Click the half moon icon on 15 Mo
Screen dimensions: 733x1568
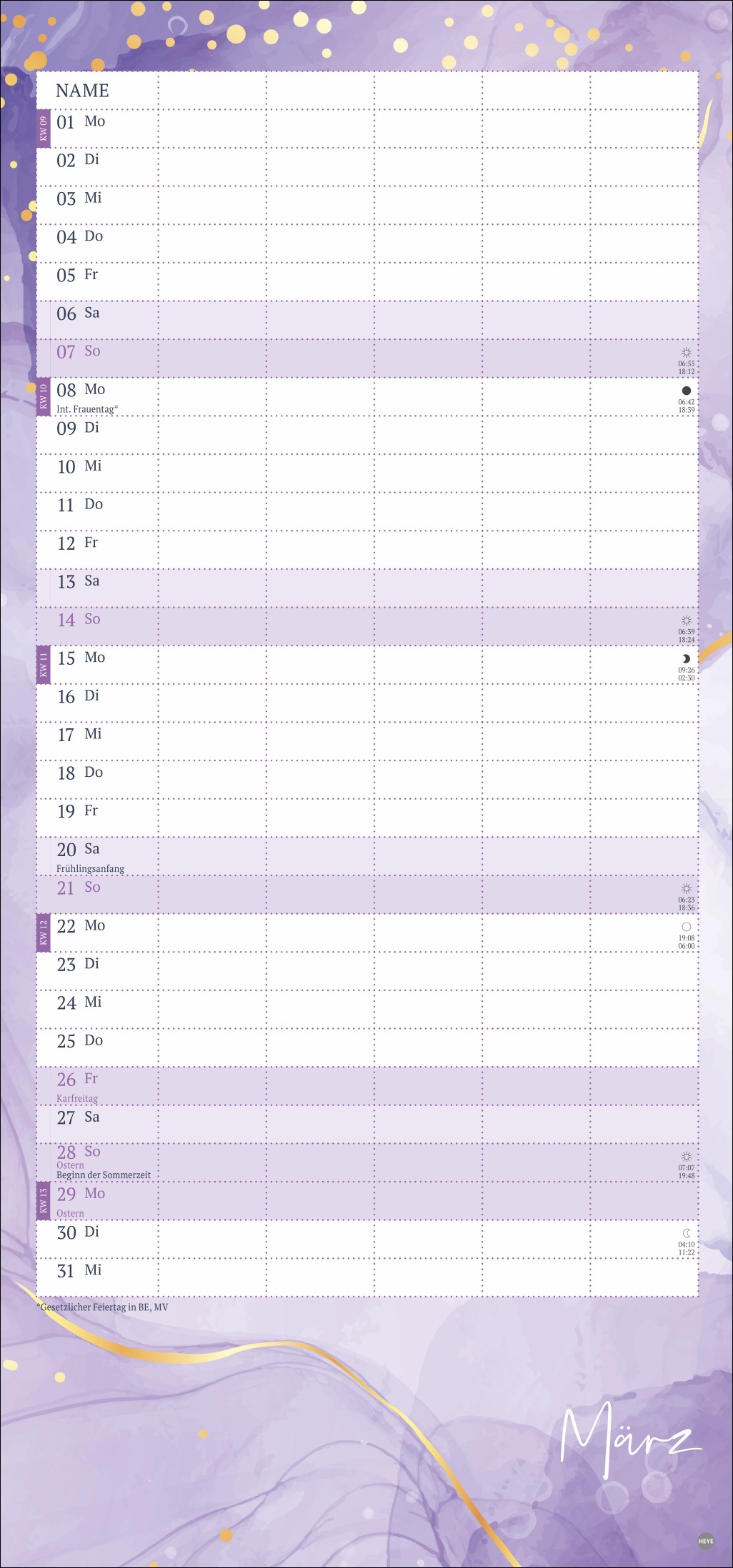686,658
